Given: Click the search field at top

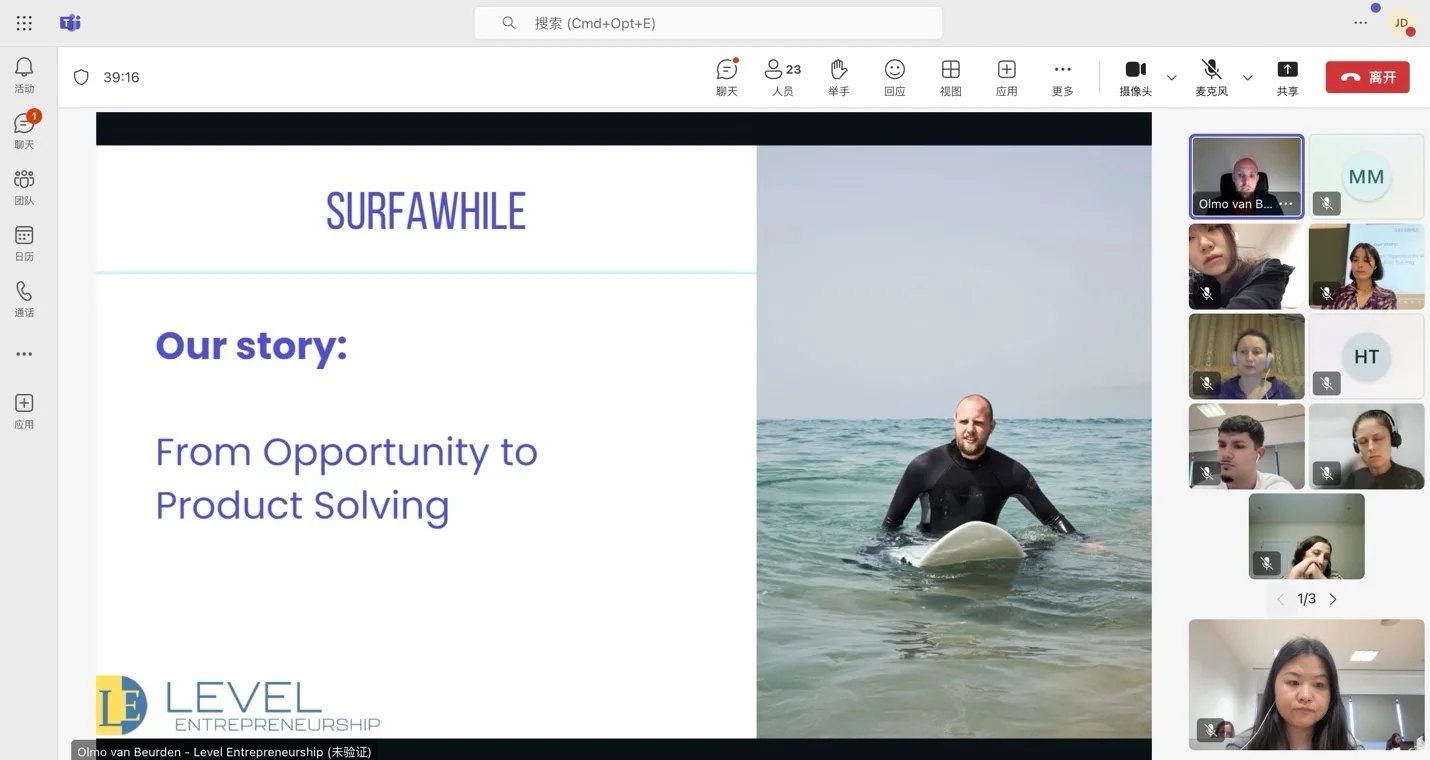Looking at the screenshot, I should tap(708, 23).
